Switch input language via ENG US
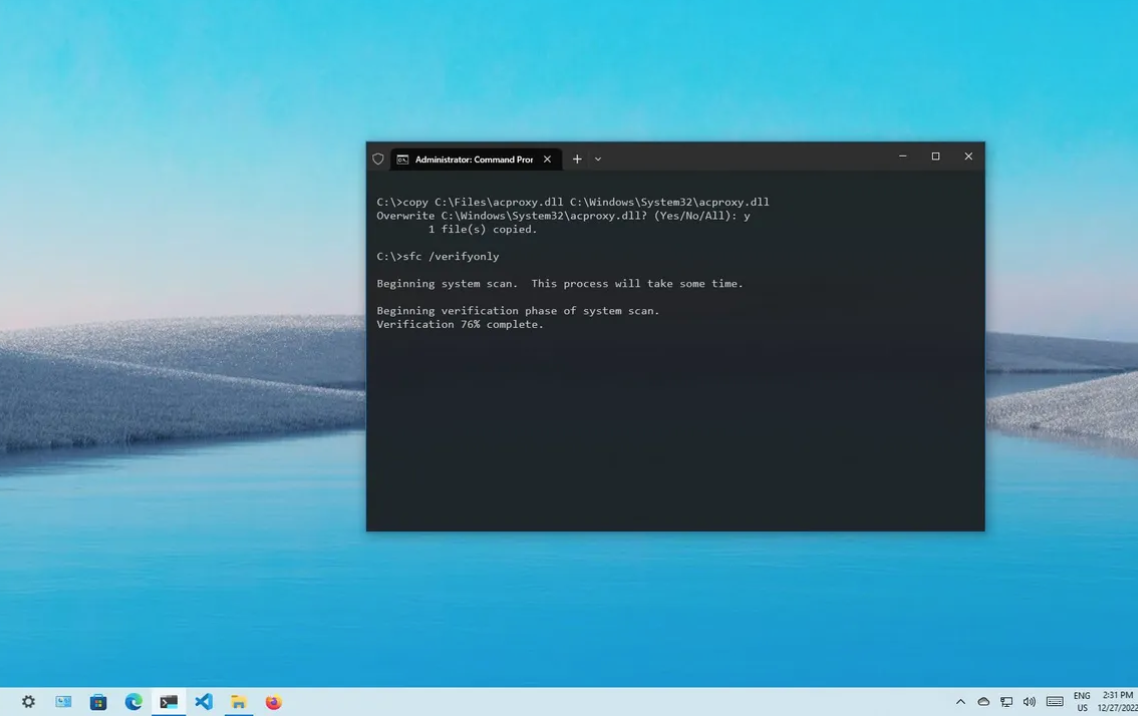 click(1082, 702)
